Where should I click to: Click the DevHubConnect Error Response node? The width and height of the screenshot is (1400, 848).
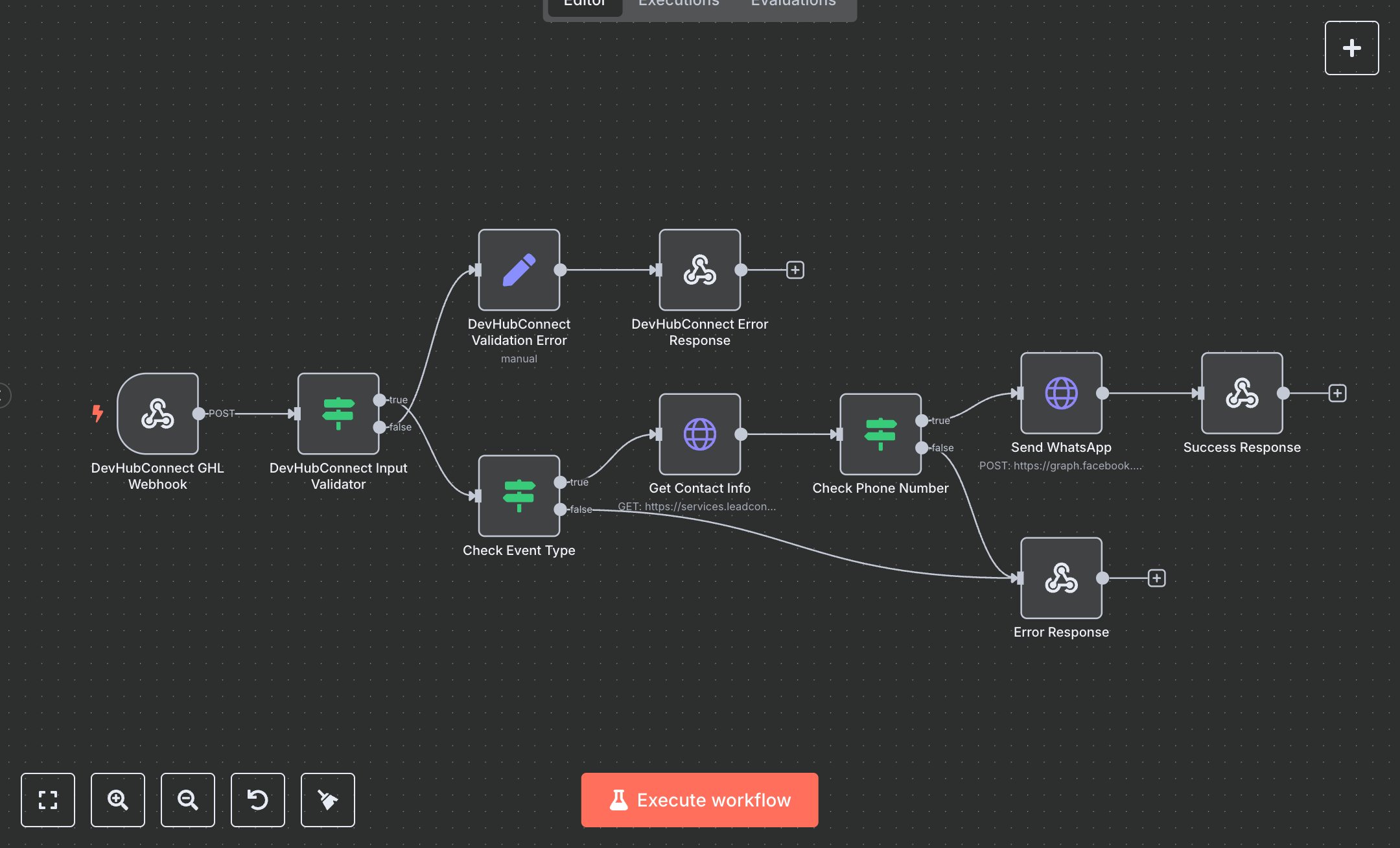[x=699, y=270]
